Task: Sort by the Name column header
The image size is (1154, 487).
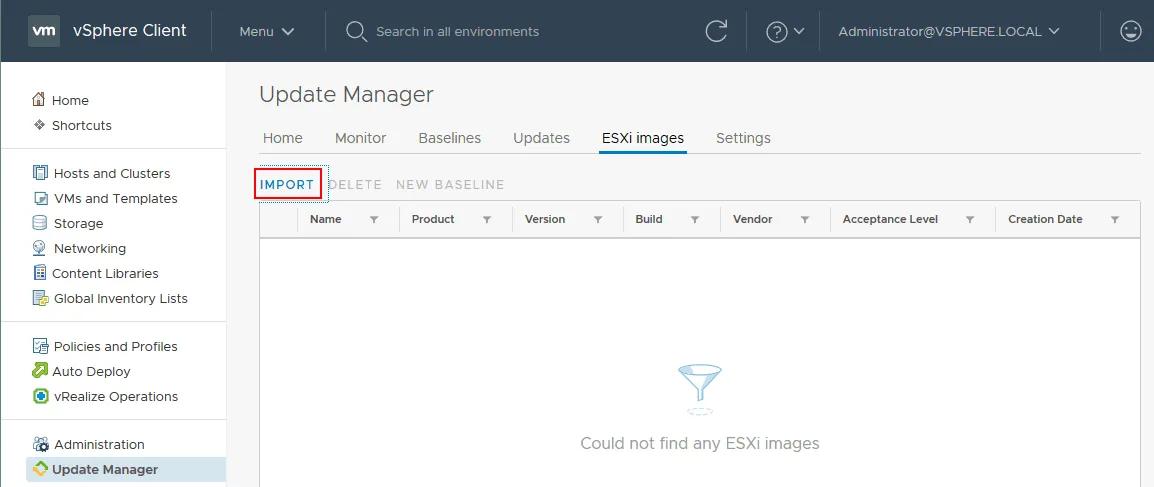Action: click(x=325, y=219)
